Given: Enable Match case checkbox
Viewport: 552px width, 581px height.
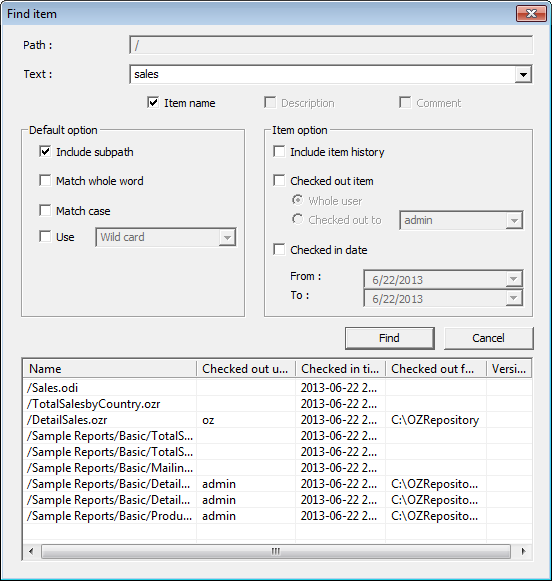Looking at the screenshot, I should click(45, 210).
